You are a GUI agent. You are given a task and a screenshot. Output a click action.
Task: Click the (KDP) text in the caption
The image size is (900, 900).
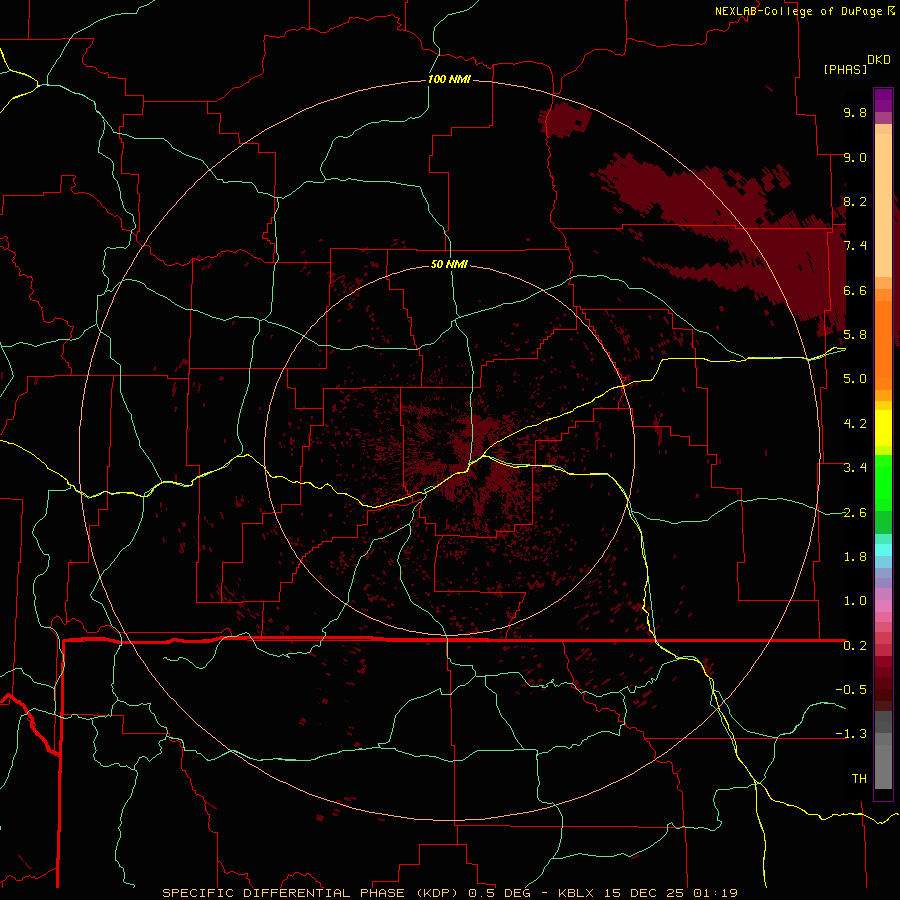point(437,893)
